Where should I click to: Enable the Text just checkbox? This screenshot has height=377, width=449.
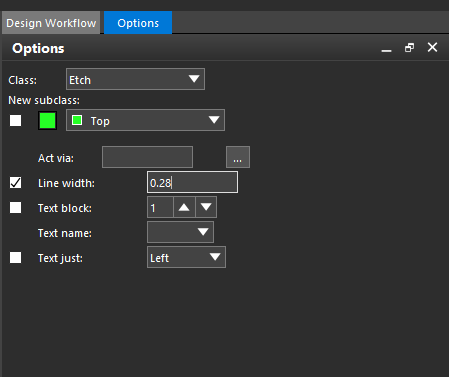click(15, 258)
